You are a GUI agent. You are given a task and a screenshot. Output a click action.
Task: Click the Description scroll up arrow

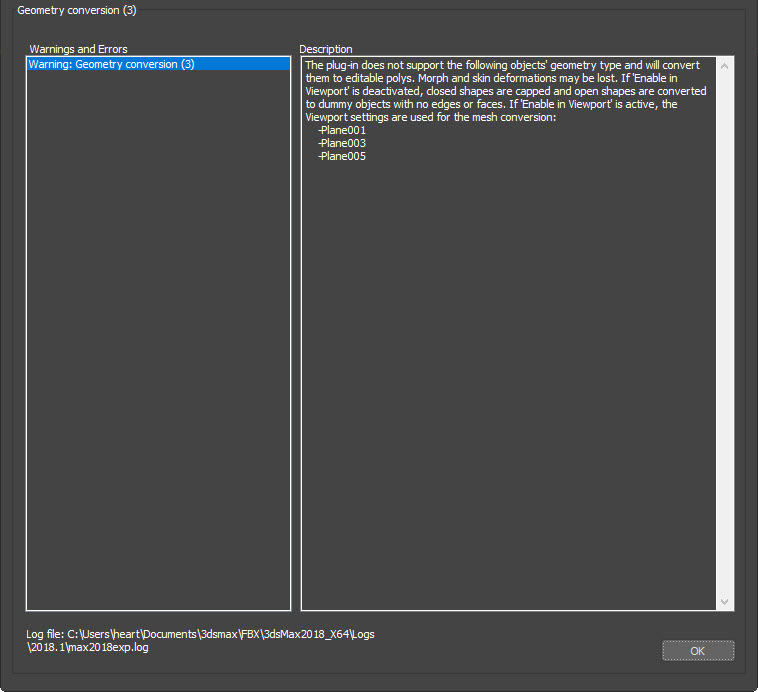coord(724,66)
